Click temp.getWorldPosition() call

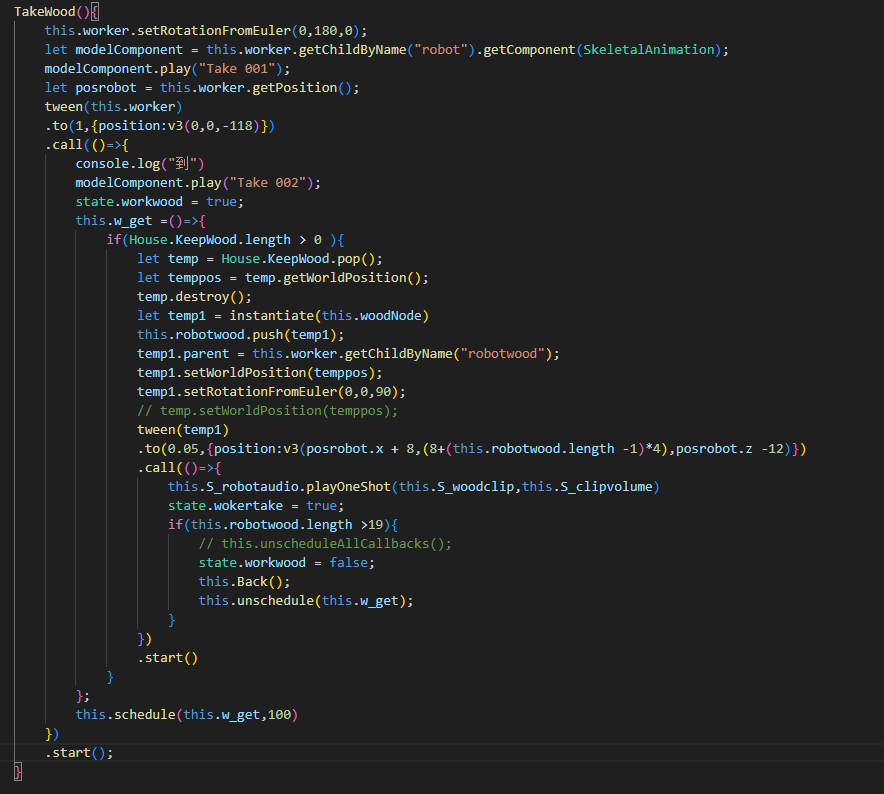pos(333,278)
